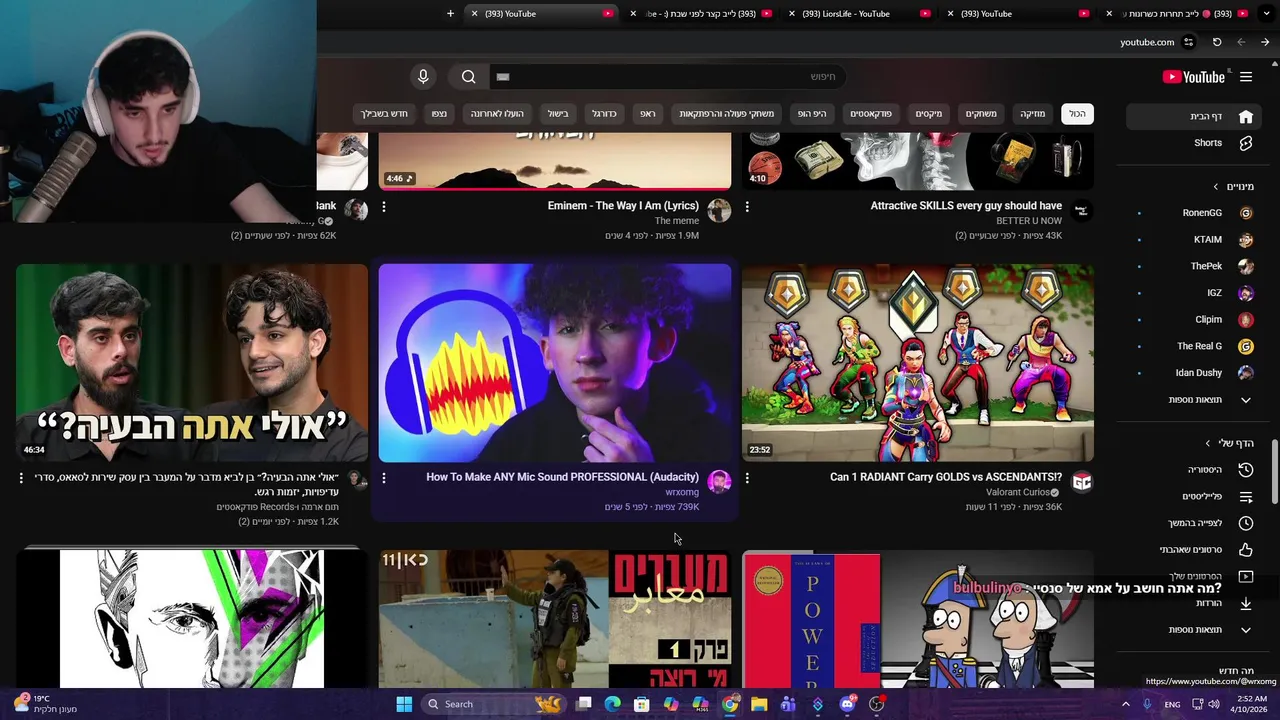Select the פודקאסטים filter chip
The width and height of the screenshot is (1280, 720).
(x=871, y=114)
